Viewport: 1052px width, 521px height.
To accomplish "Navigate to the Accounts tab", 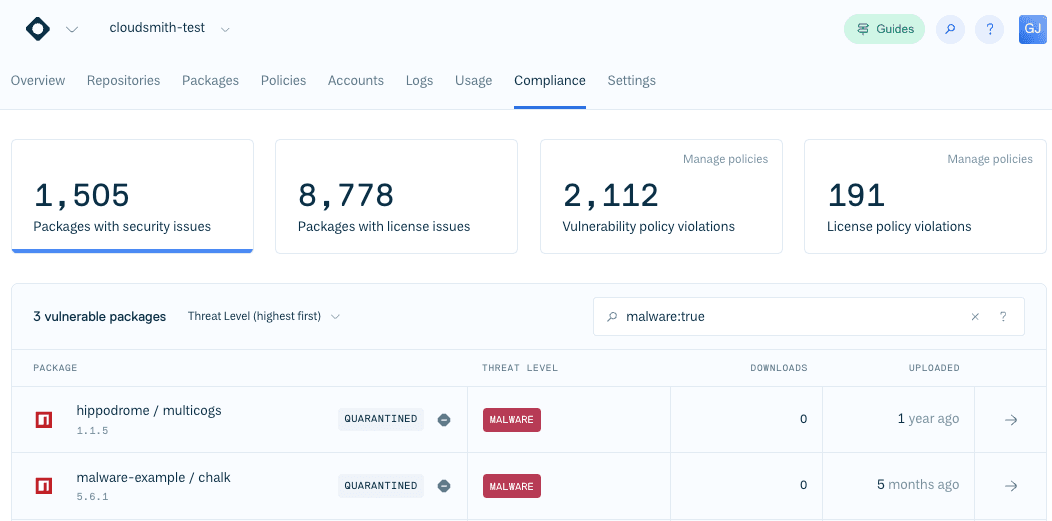I will [x=356, y=80].
